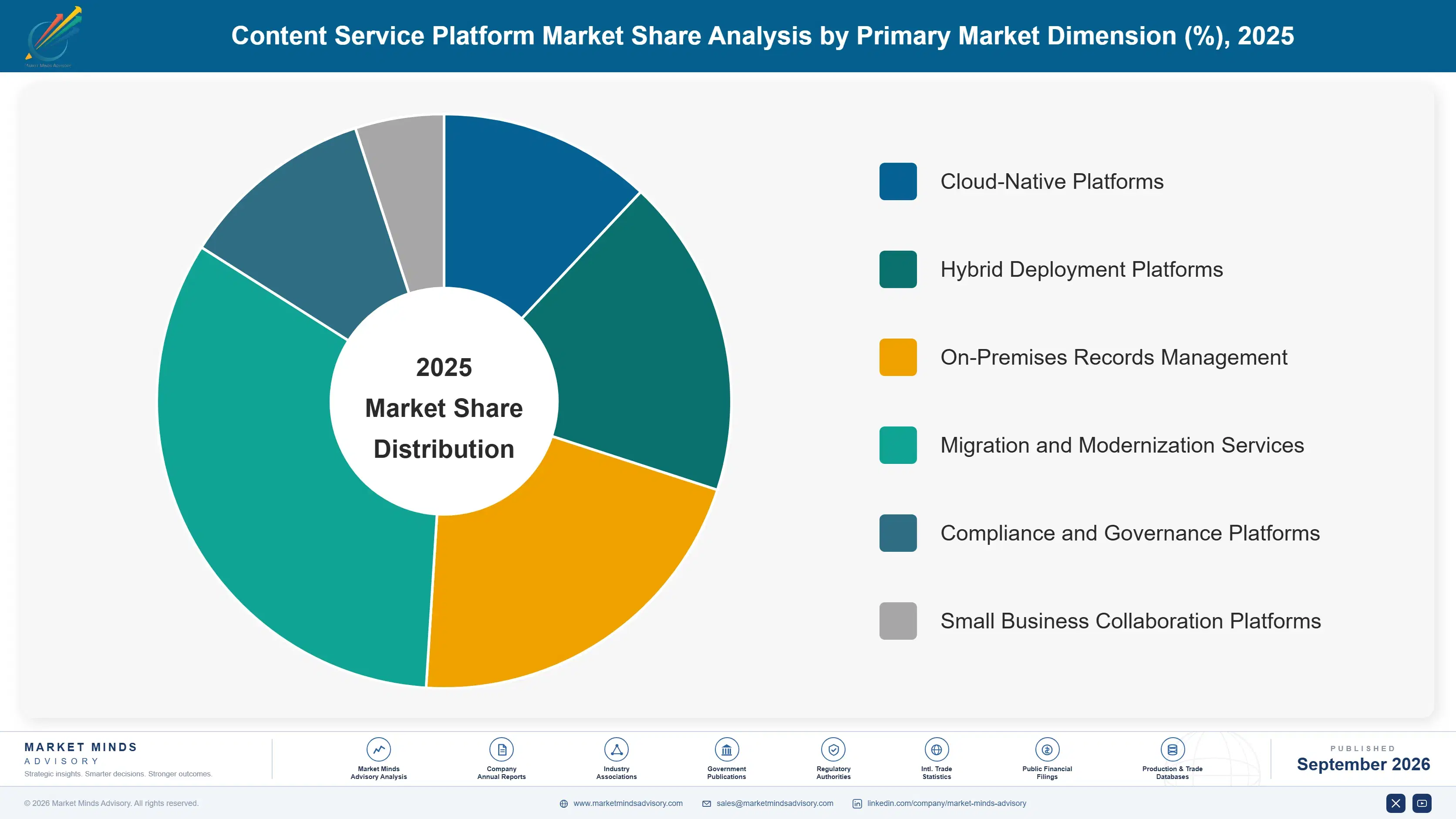
Task: Open linkedin.com/company/market-minds-advisory link
Action: (x=947, y=803)
